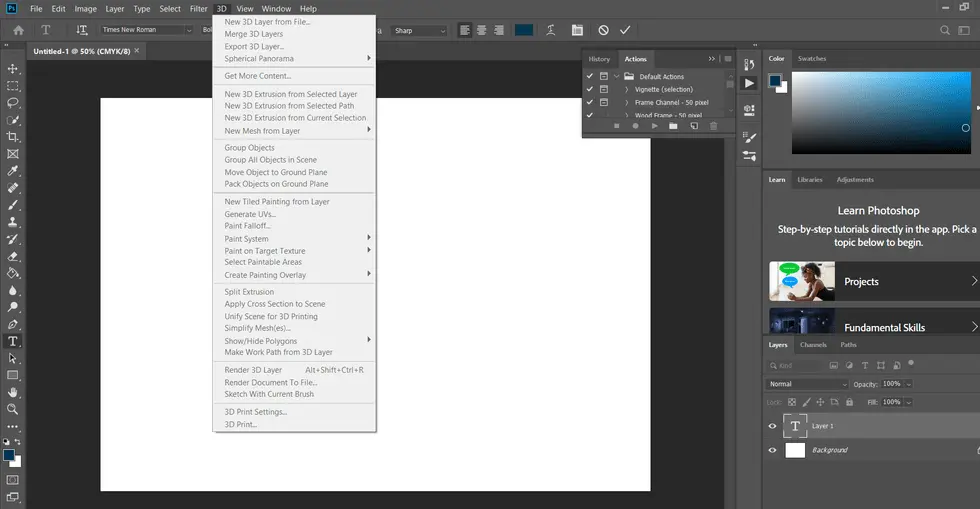This screenshot has width=980, height=509.
Task: Select the Path Selection tool
Action: (x=12, y=358)
